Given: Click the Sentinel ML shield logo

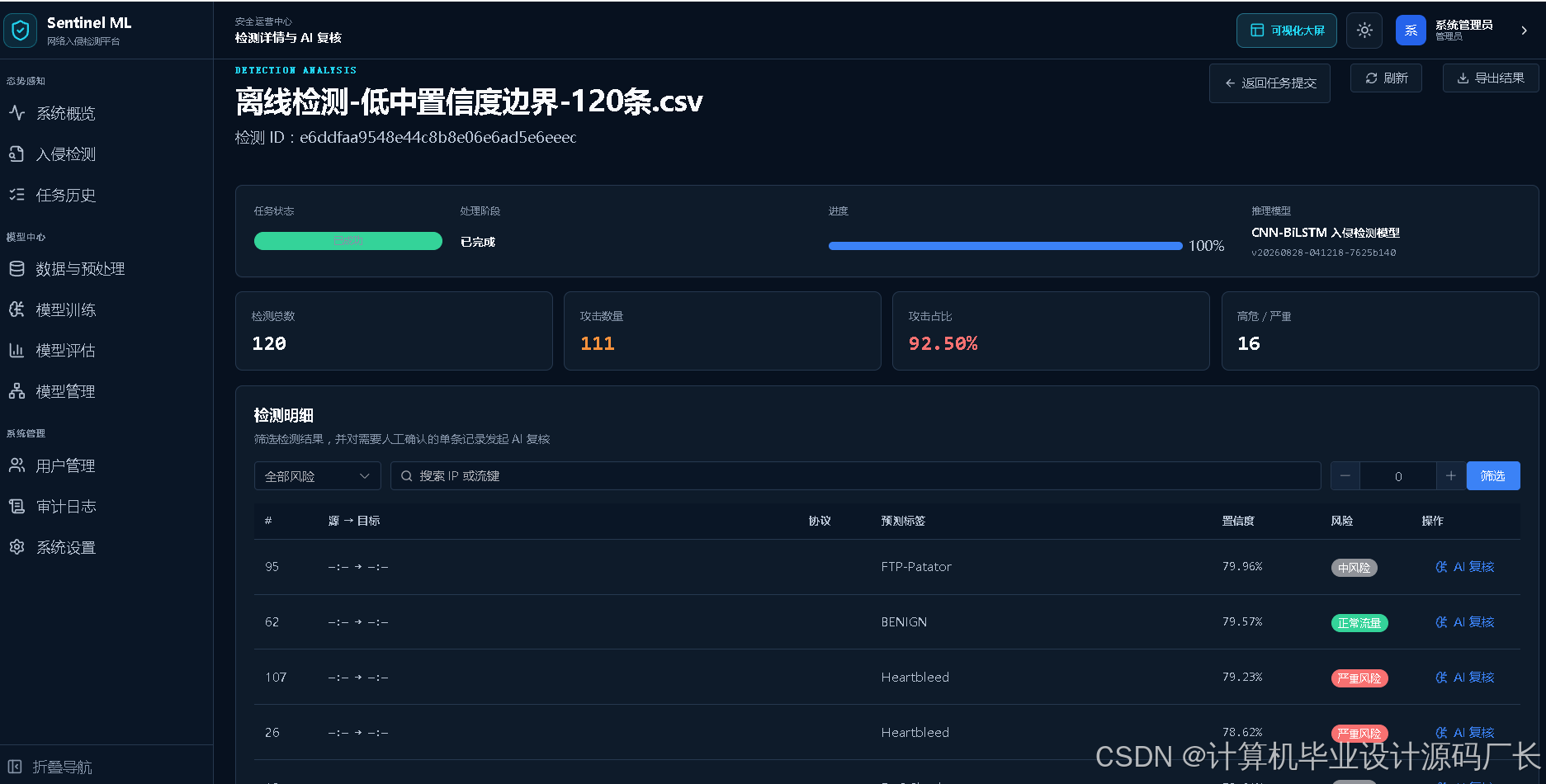Looking at the screenshot, I should click(x=21, y=31).
